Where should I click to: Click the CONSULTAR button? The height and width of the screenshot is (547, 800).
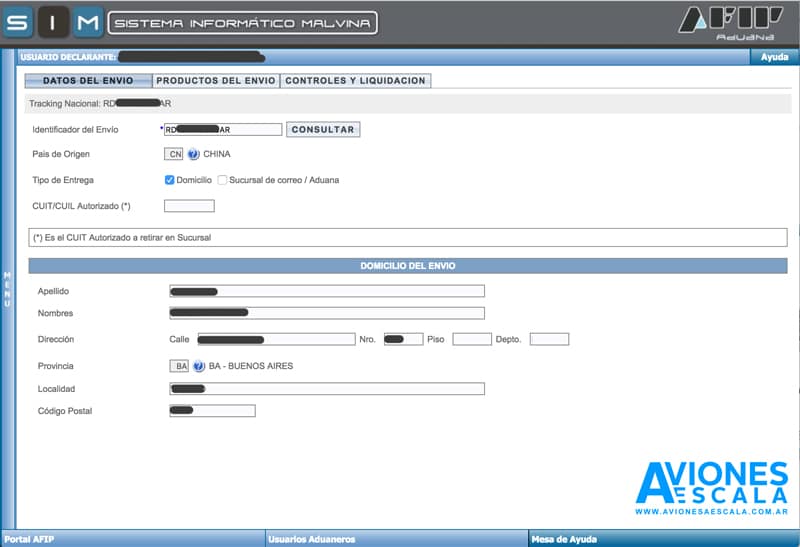tap(323, 130)
